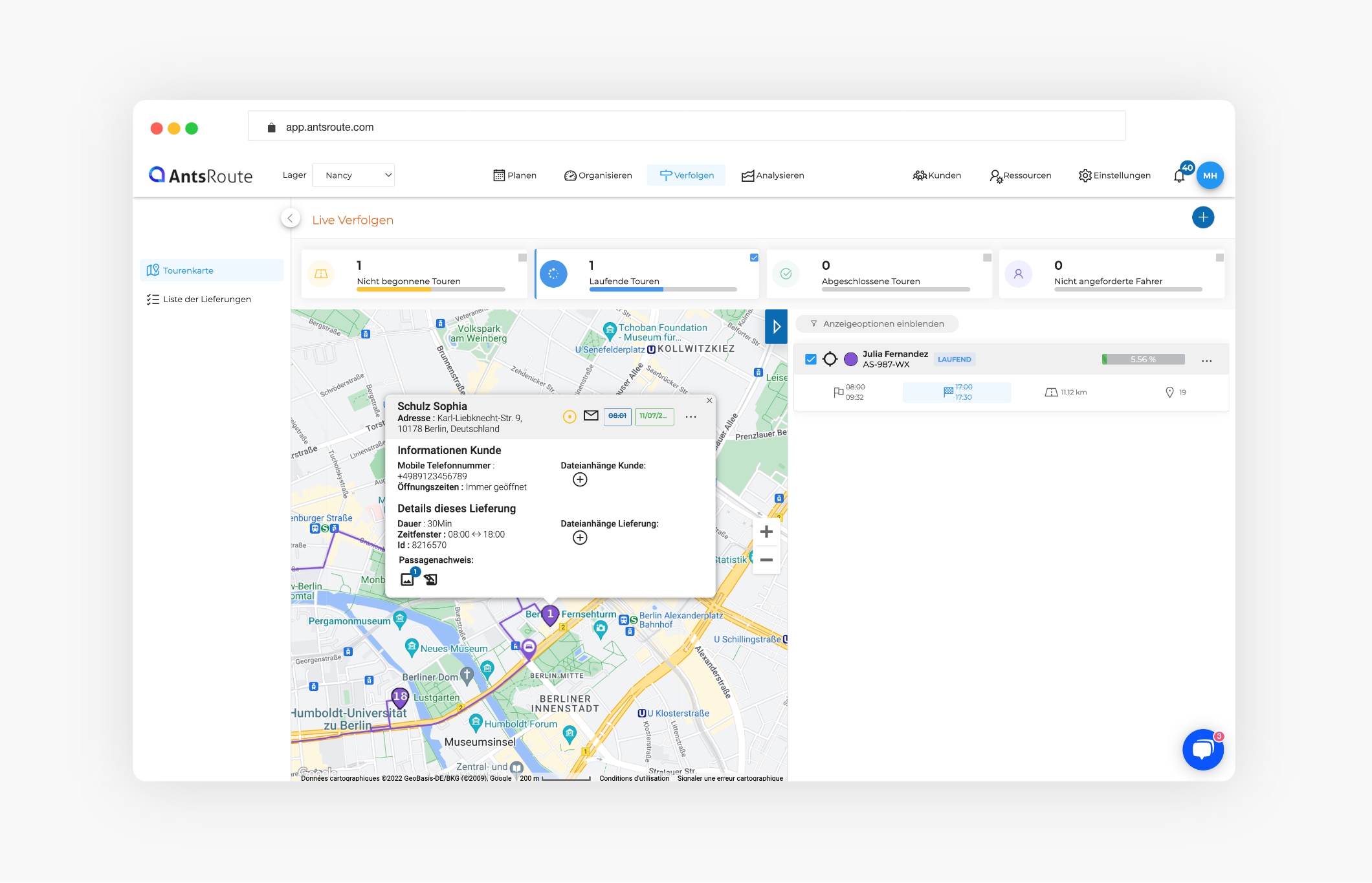Click the browser address bar
1372x883 pixels.
687,126
